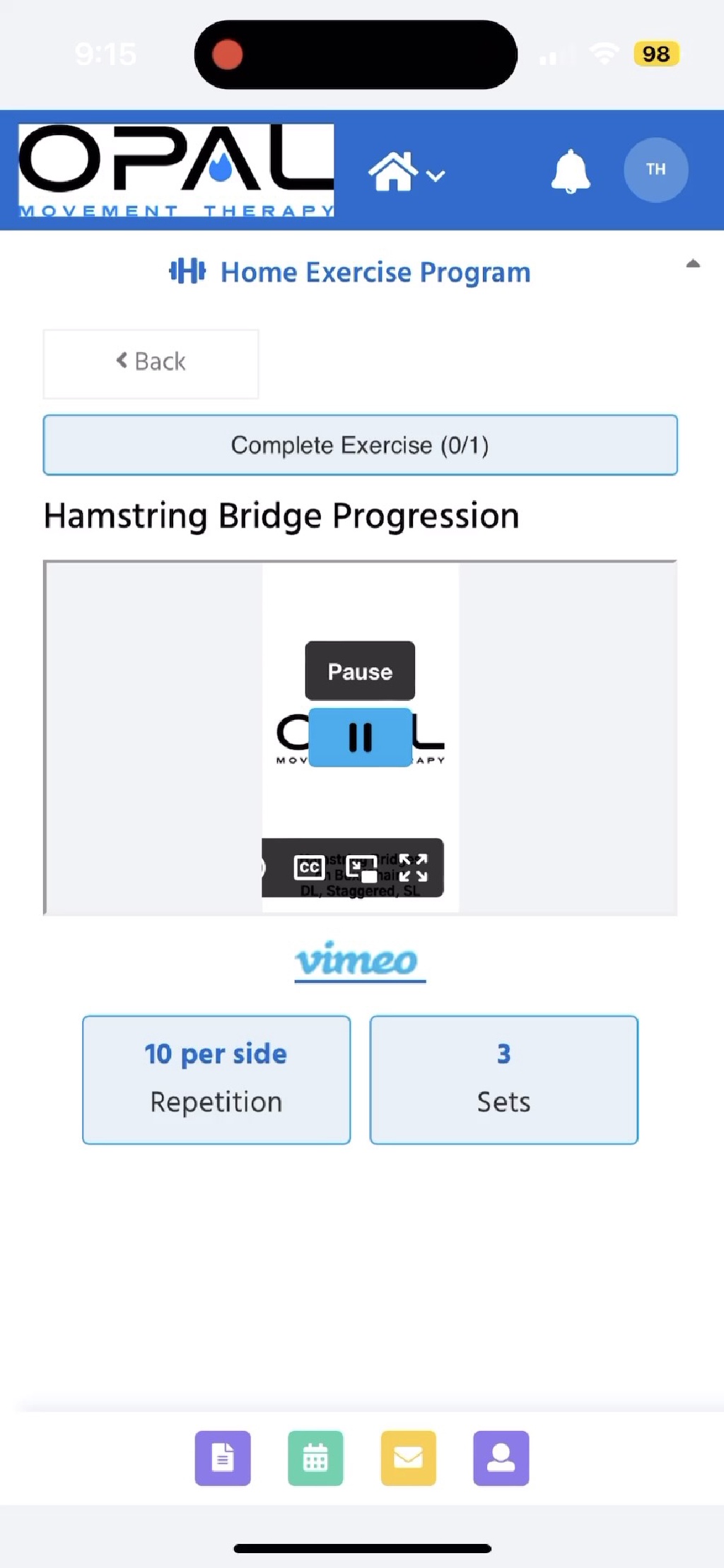Enter fullscreen video mode
Screen dimensions: 724x1568
(x=414, y=868)
